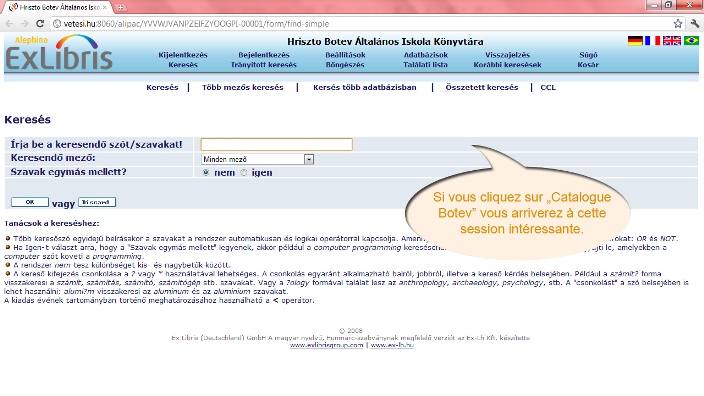Image resolution: width=704 pixels, height=396 pixels.
Task: Open Visszajelzés in the header menu
Action: [x=507, y=55]
